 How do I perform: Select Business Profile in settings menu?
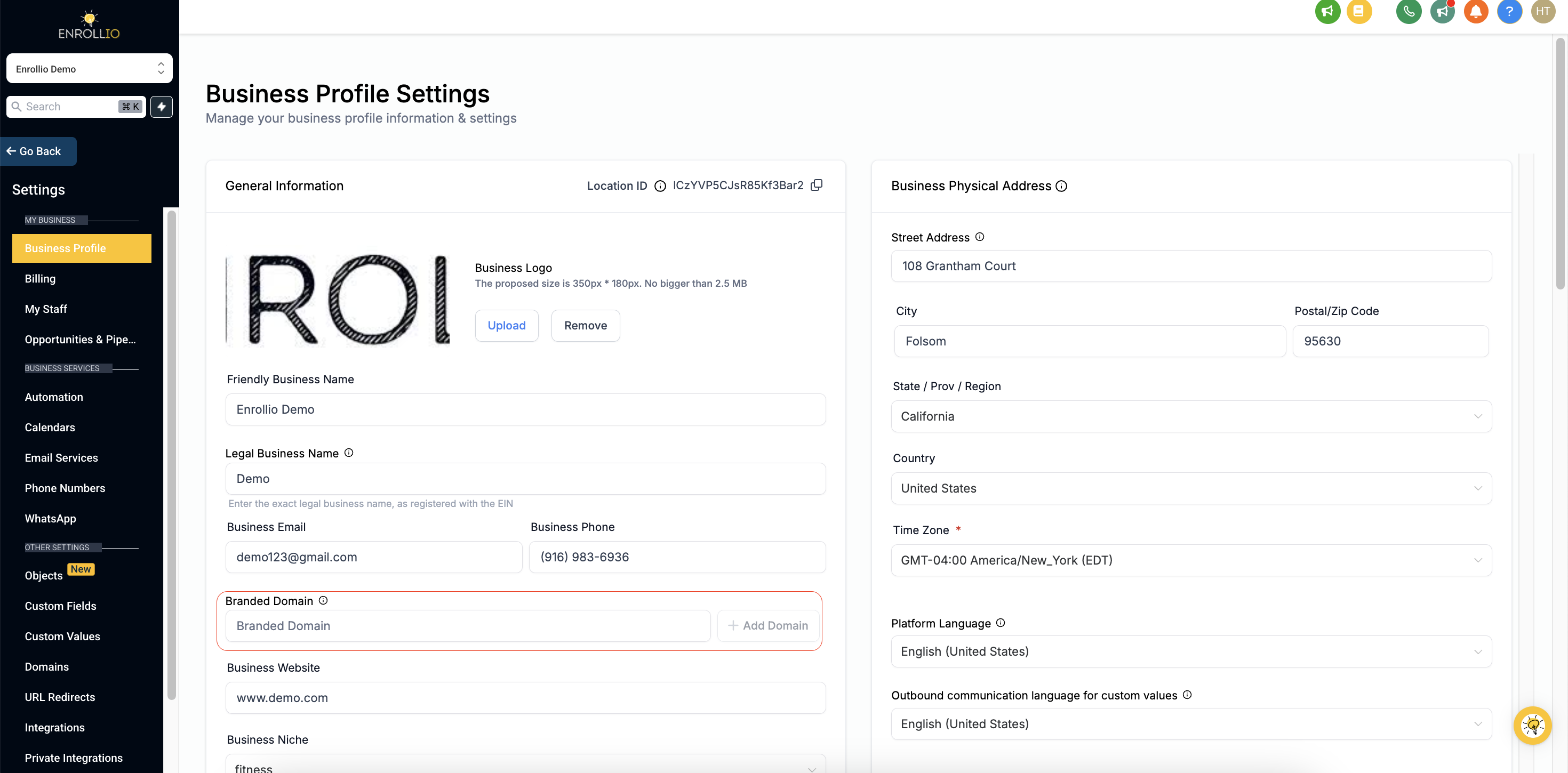(82, 248)
